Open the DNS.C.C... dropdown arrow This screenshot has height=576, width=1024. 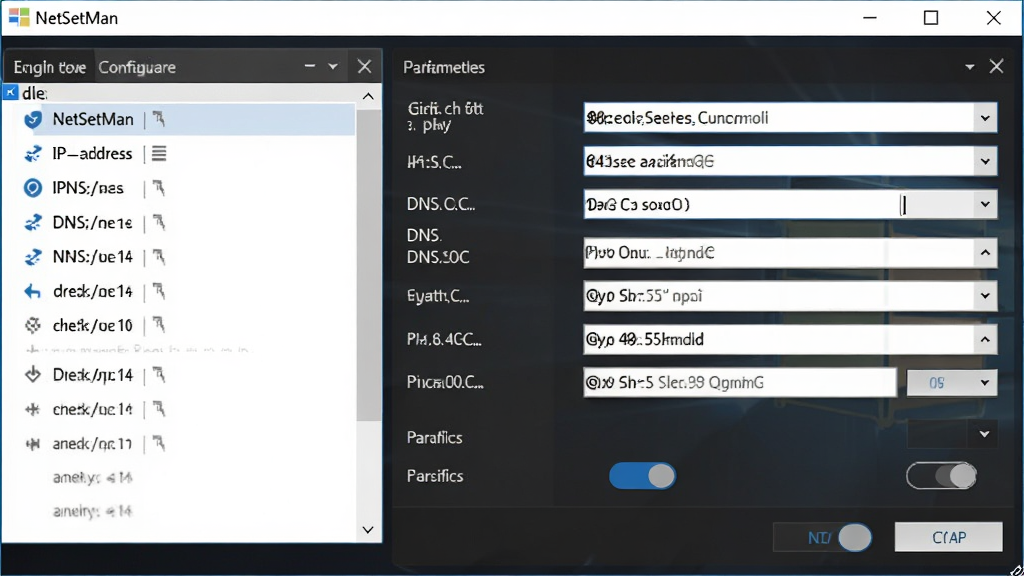point(985,204)
